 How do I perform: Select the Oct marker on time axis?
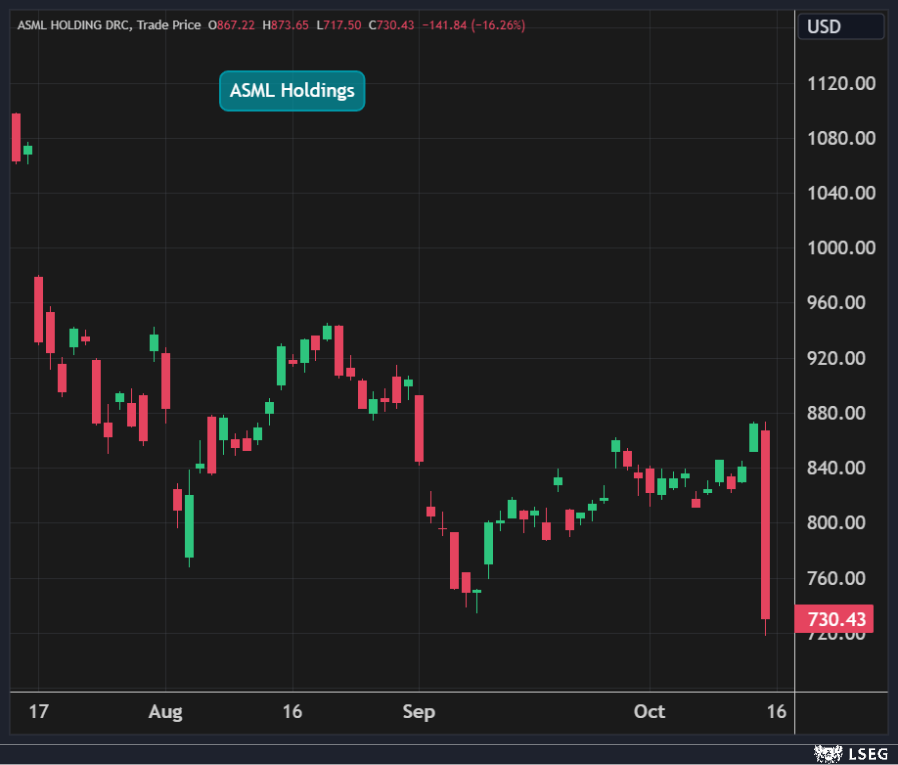pyautogui.click(x=649, y=712)
